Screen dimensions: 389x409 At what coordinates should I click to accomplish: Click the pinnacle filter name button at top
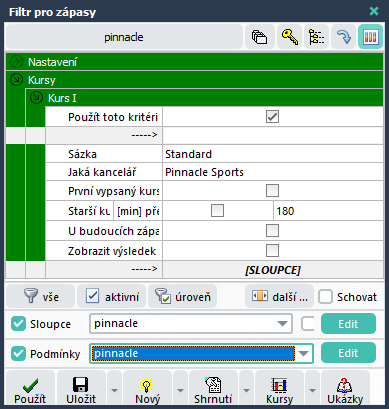(124, 37)
